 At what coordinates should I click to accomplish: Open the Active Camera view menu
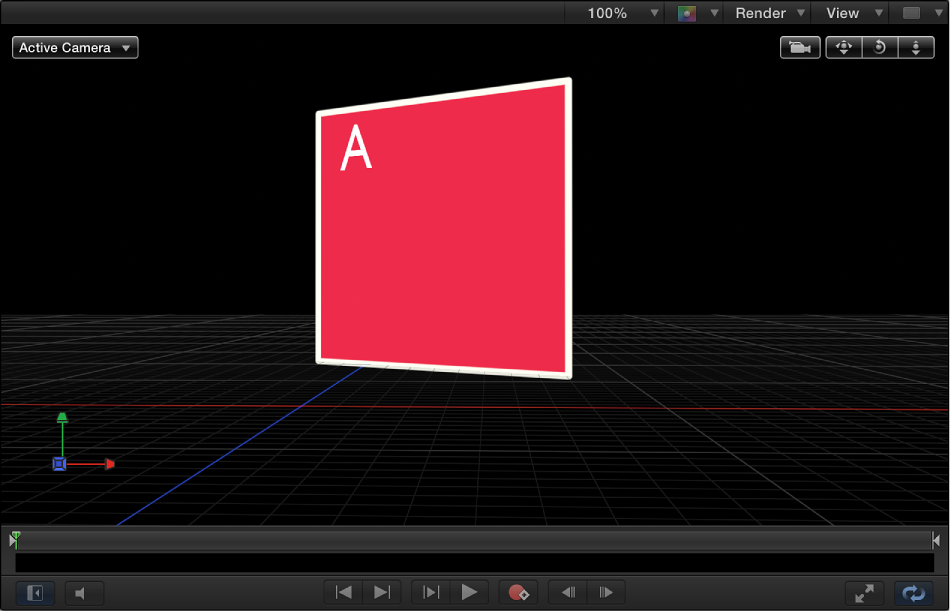(x=74, y=47)
